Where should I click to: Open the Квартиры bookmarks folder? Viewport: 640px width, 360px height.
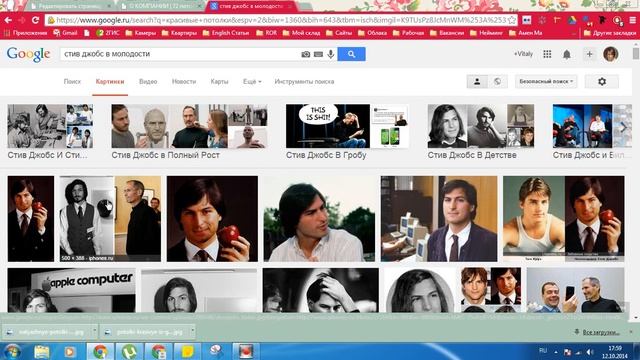pos(179,33)
